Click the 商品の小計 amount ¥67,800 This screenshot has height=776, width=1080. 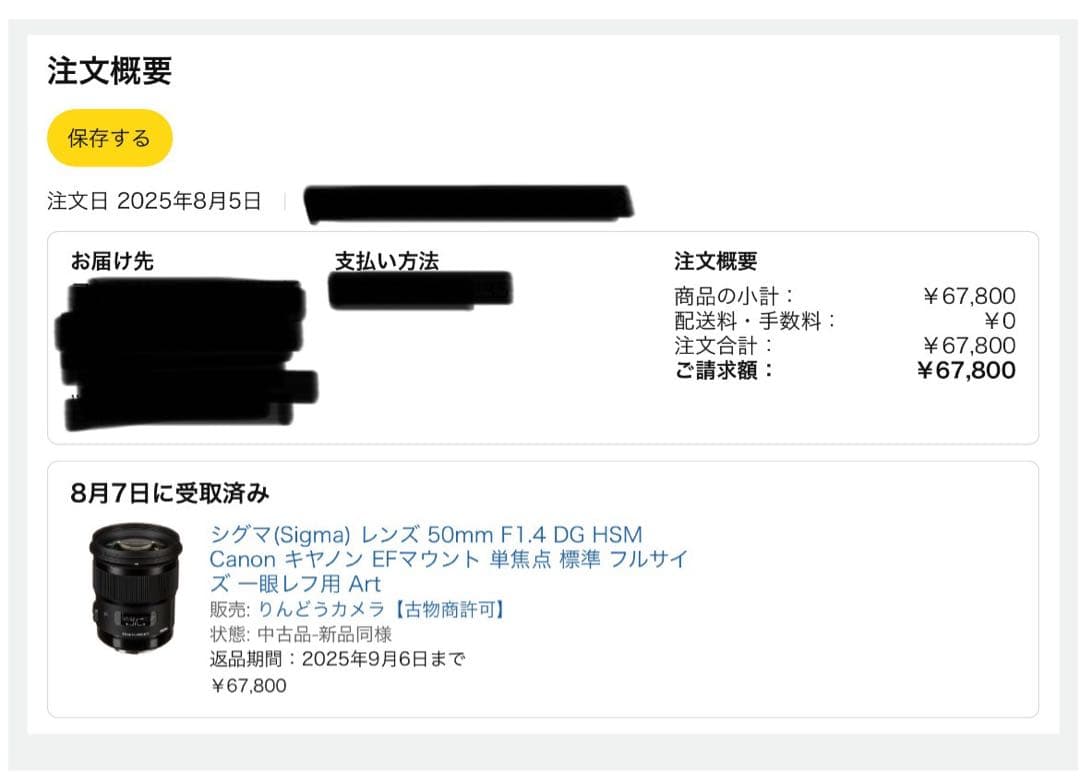click(969, 296)
